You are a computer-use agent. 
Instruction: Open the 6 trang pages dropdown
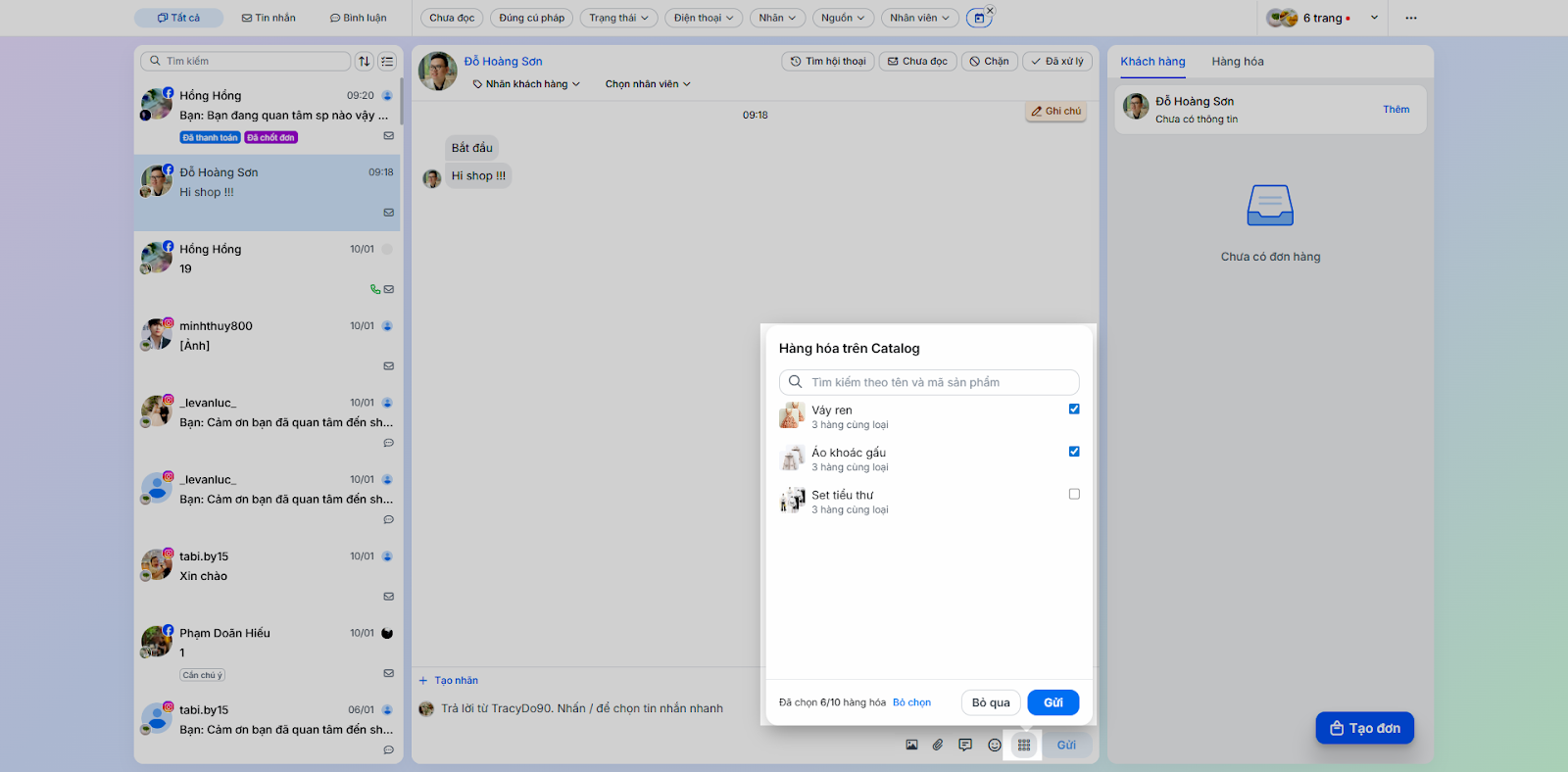pyautogui.click(x=1323, y=18)
